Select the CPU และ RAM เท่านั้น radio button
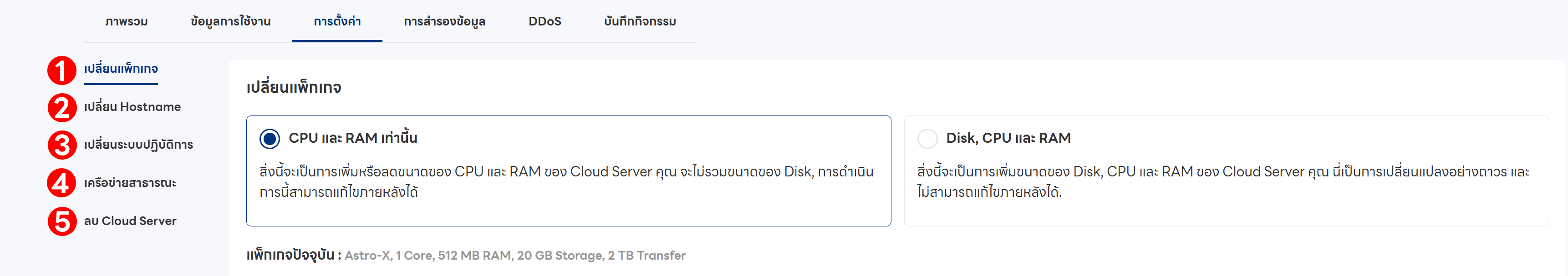Viewport: 1568px width, 276px height. click(270, 139)
